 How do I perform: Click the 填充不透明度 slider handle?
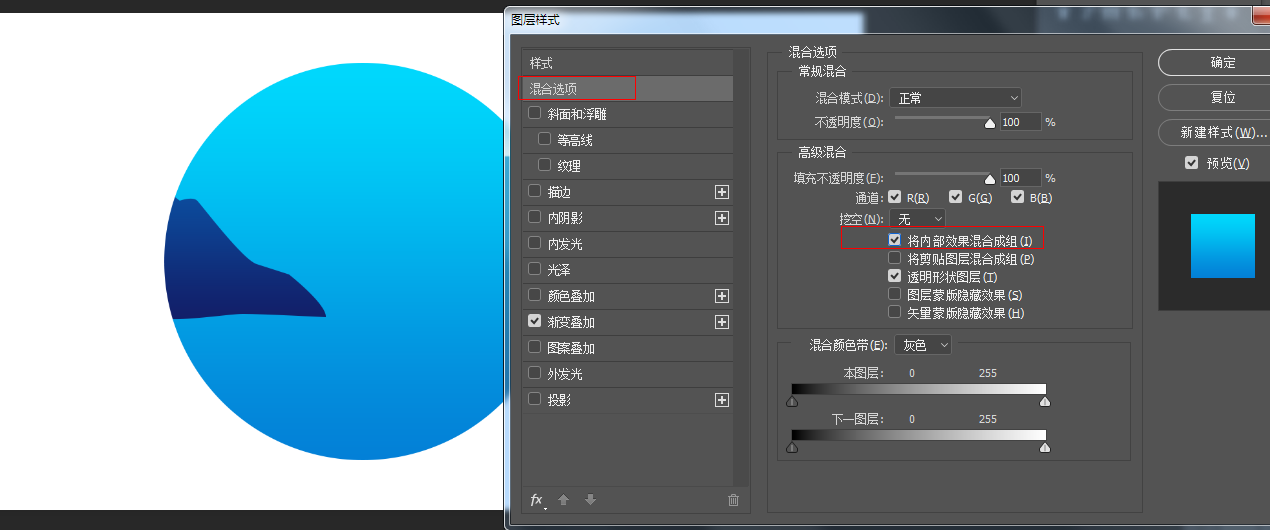(990, 180)
